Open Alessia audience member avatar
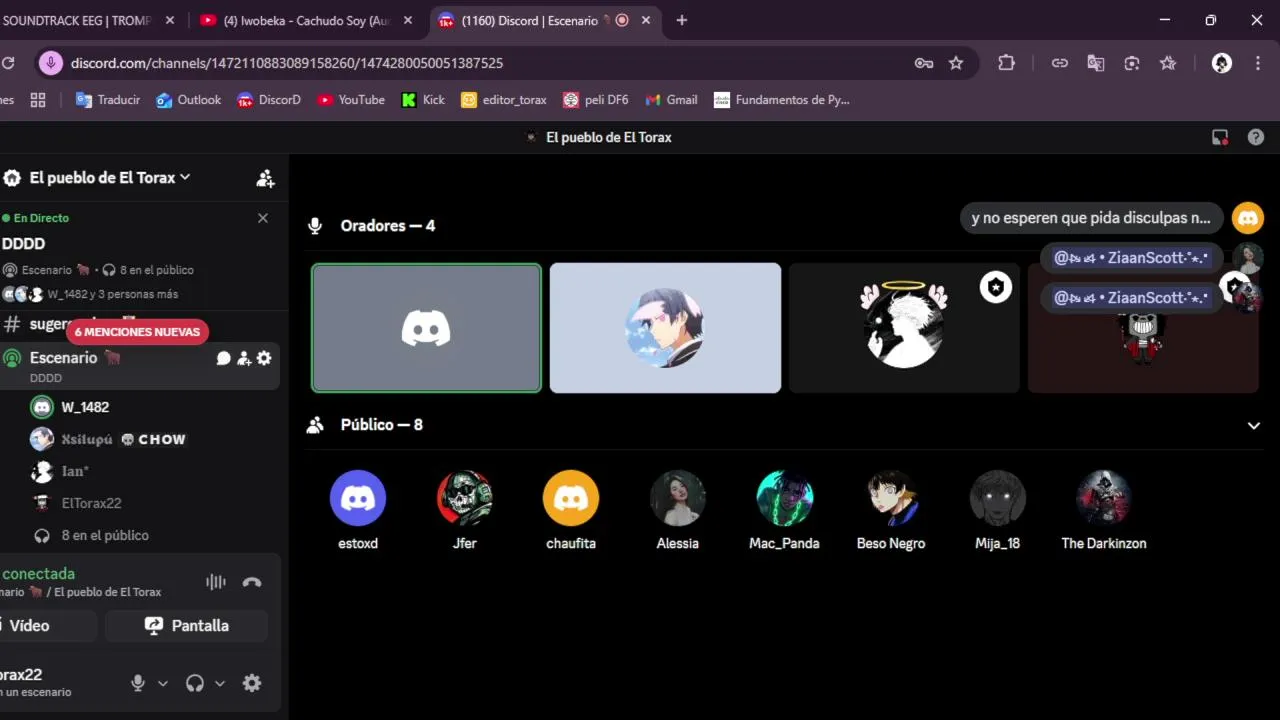This screenshot has height=720, width=1280. click(x=678, y=498)
